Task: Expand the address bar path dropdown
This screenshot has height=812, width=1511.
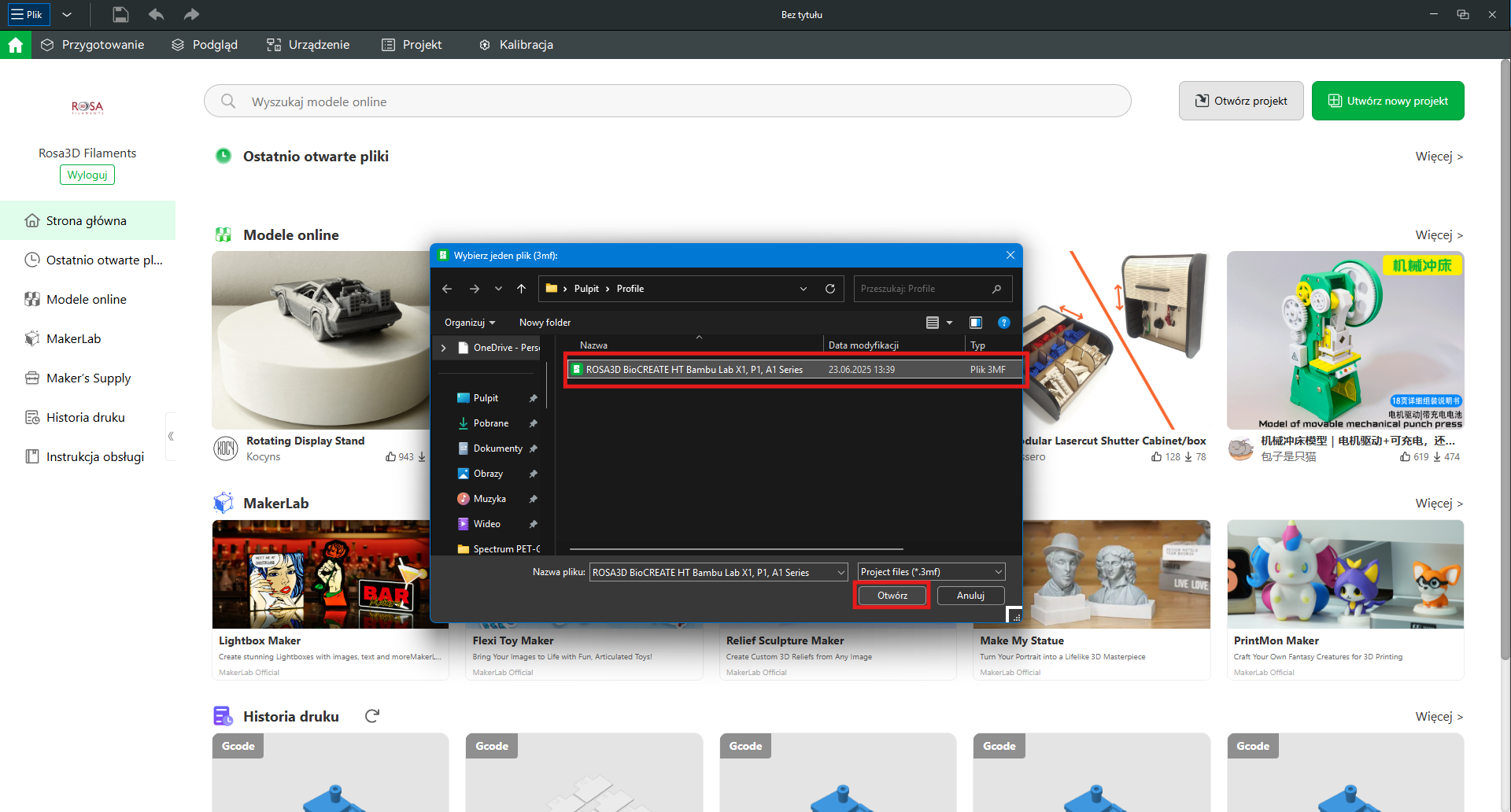Action: (804, 289)
